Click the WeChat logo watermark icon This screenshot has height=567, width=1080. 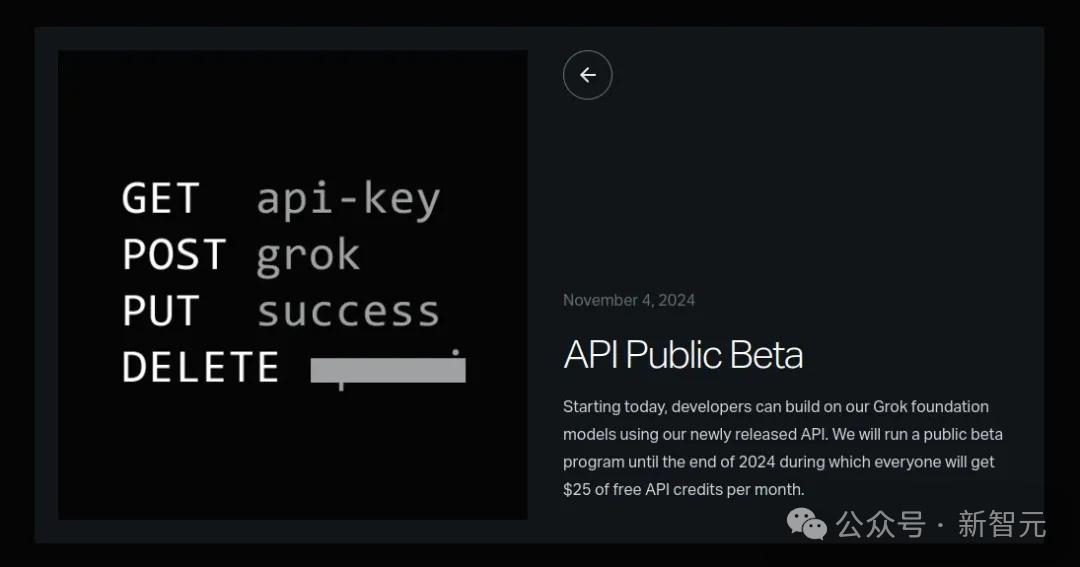pyautogui.click(x=808, y=523)
